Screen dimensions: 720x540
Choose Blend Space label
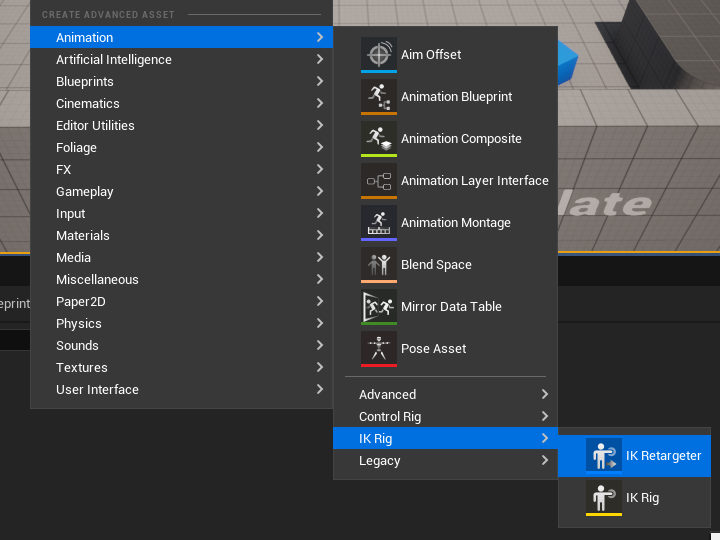point(436,264)
